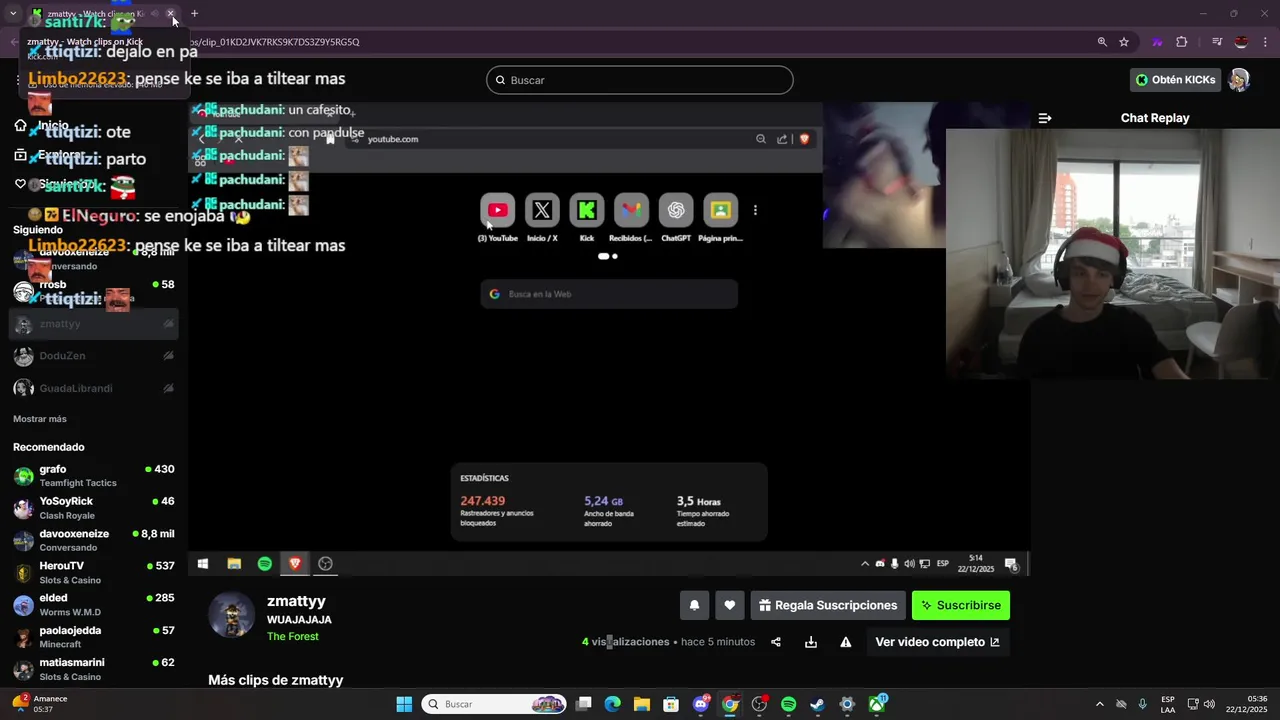The image size is (1280, 720).
Task: Open Microsoft Store from the taskbar
Action: click(x=671, y=704)
